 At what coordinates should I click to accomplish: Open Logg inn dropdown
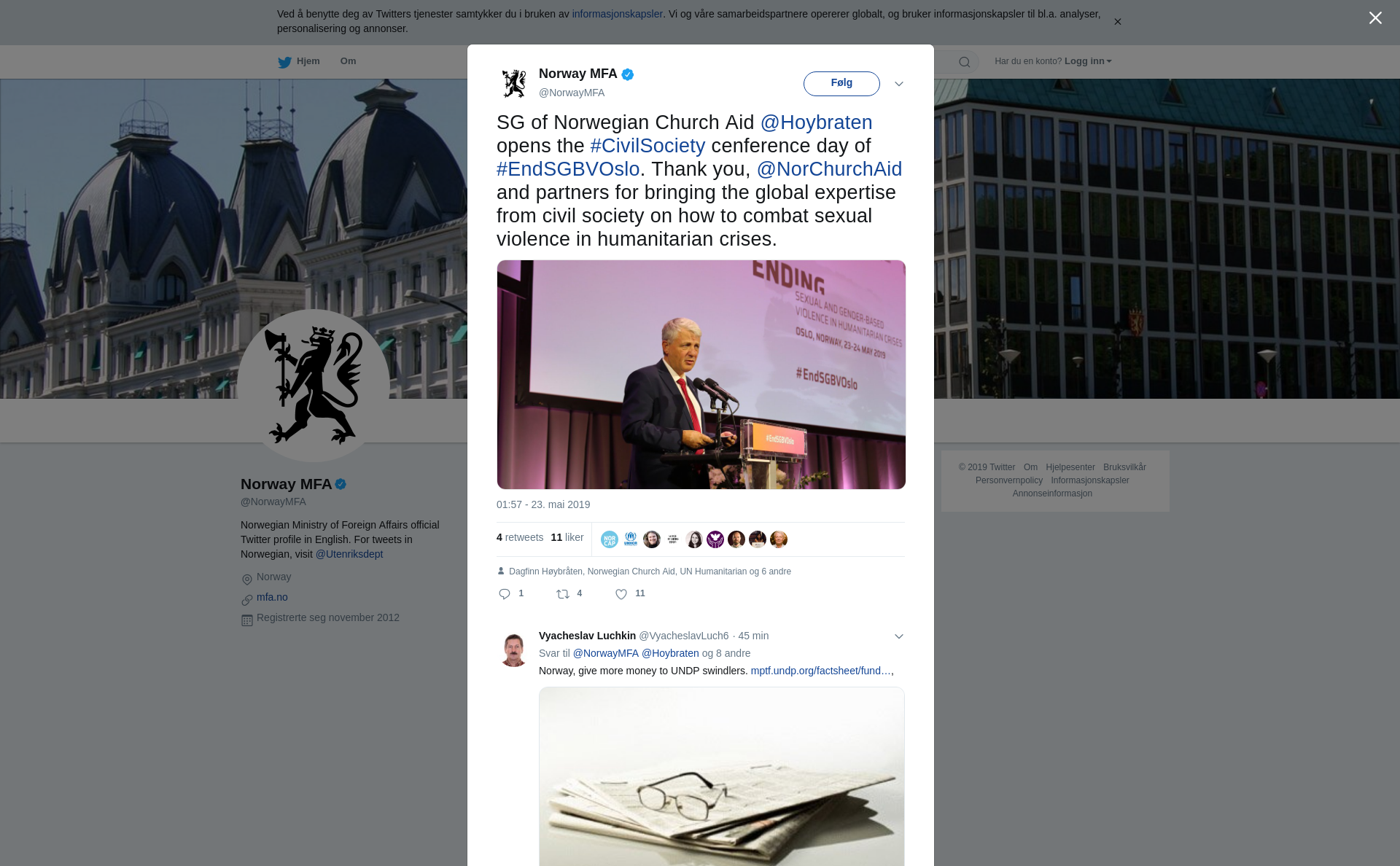click(x=1087, y=61)
